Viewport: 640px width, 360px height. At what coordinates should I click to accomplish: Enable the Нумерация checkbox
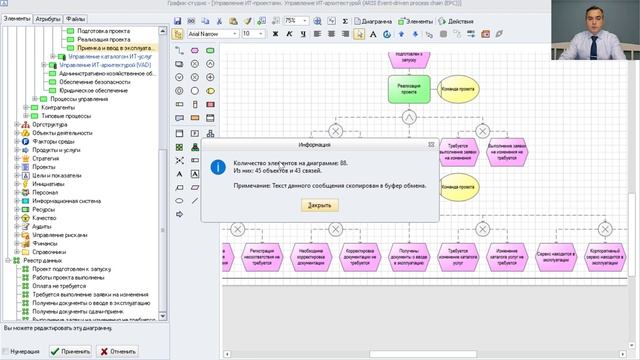click(x=5, y=351)
